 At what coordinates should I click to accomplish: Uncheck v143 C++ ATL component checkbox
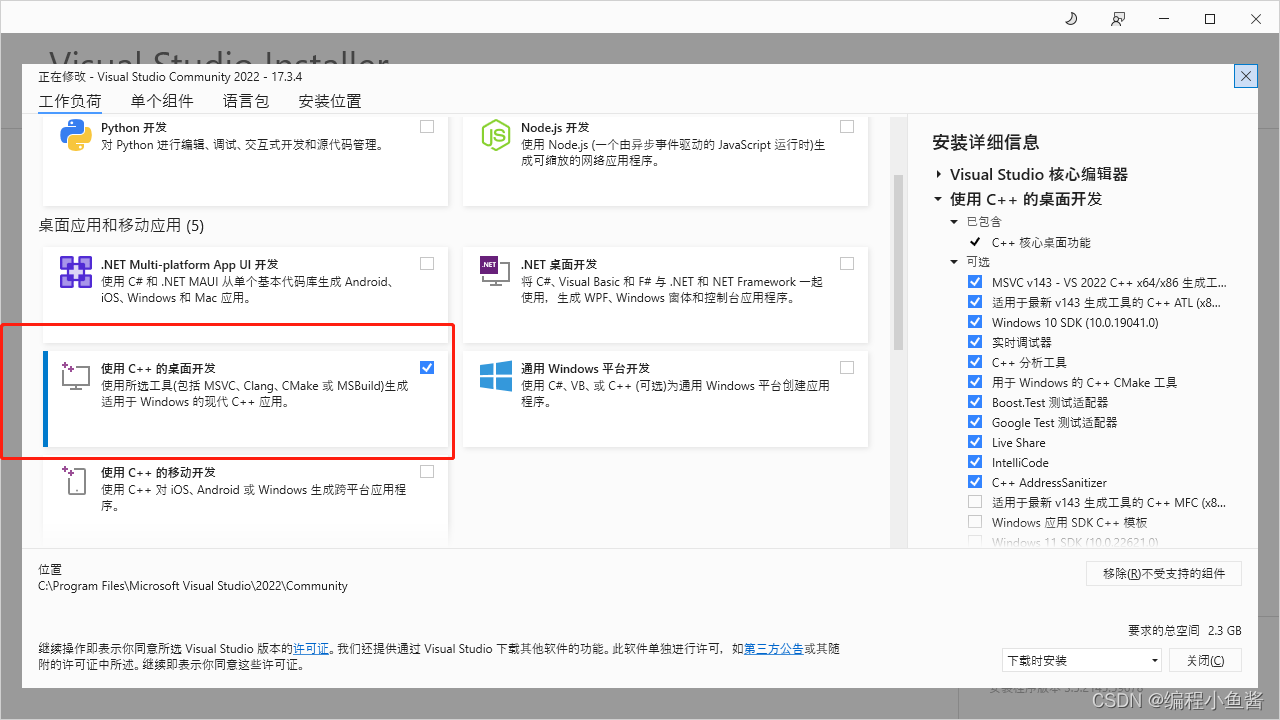[975, 302]
